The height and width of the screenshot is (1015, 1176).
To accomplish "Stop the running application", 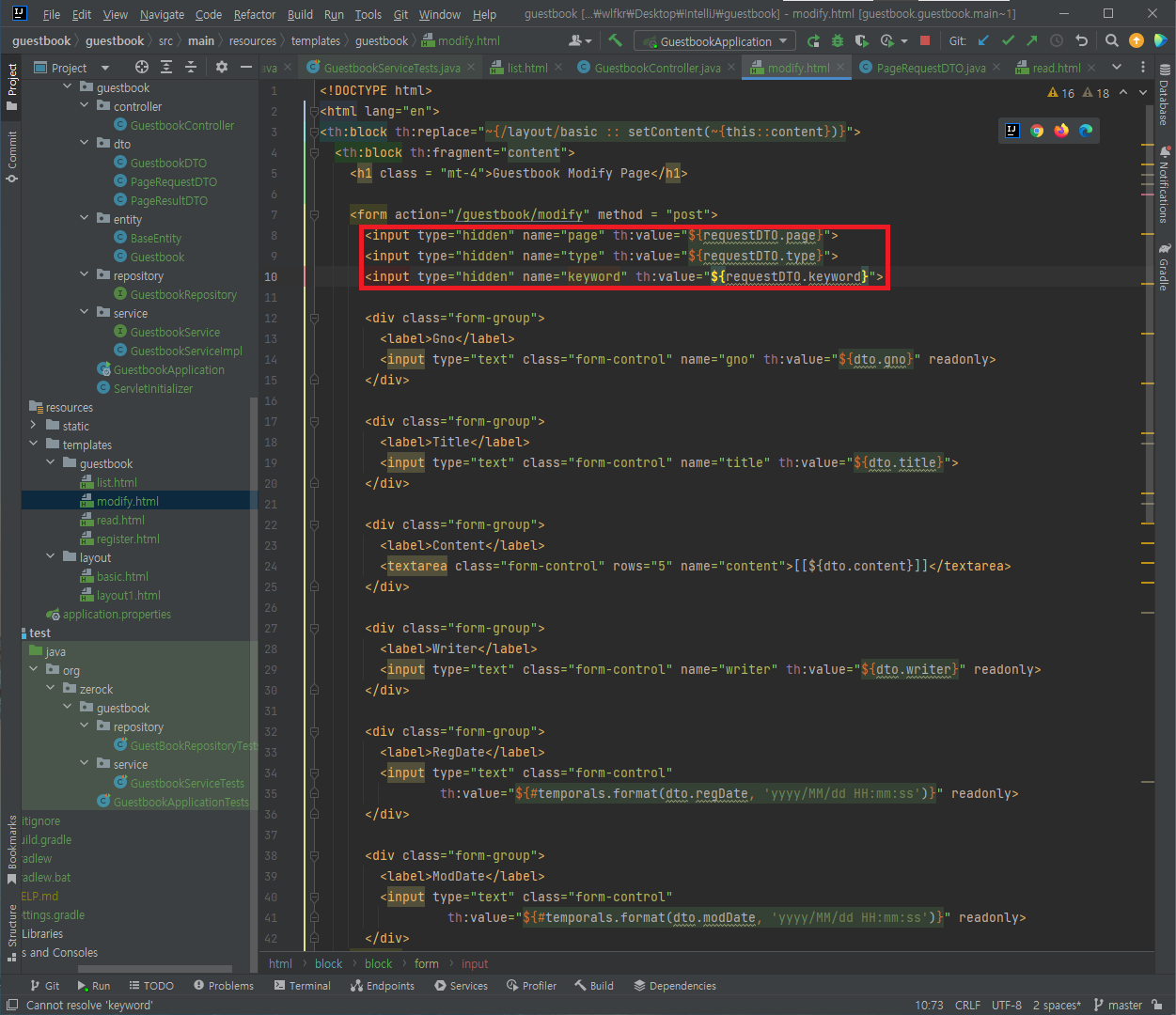I will pos(924,40).
